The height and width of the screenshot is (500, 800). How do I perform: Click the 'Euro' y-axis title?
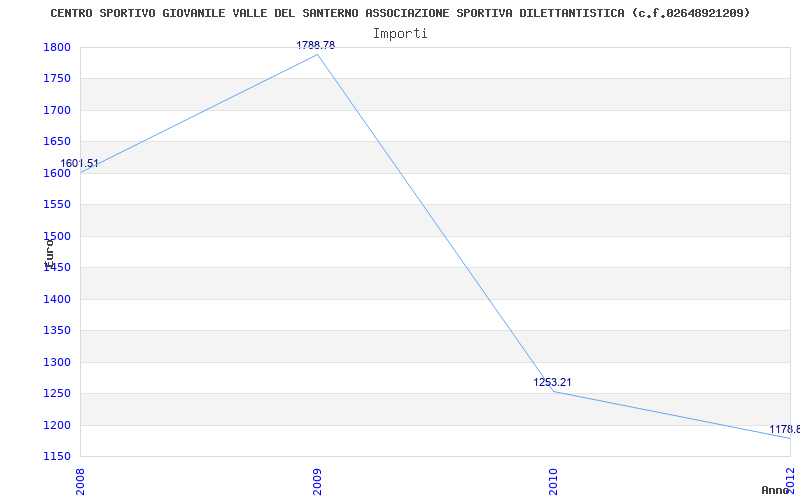click(49, 254)
